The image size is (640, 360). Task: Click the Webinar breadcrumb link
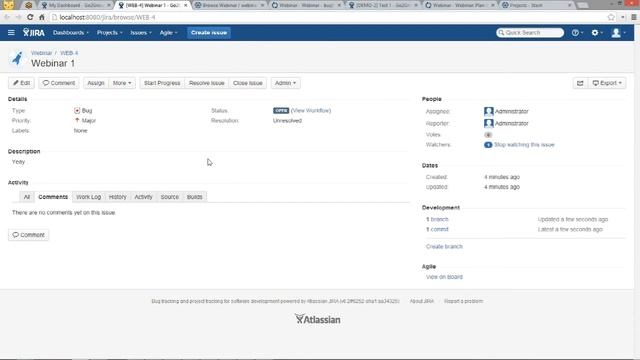pos(42,53)
